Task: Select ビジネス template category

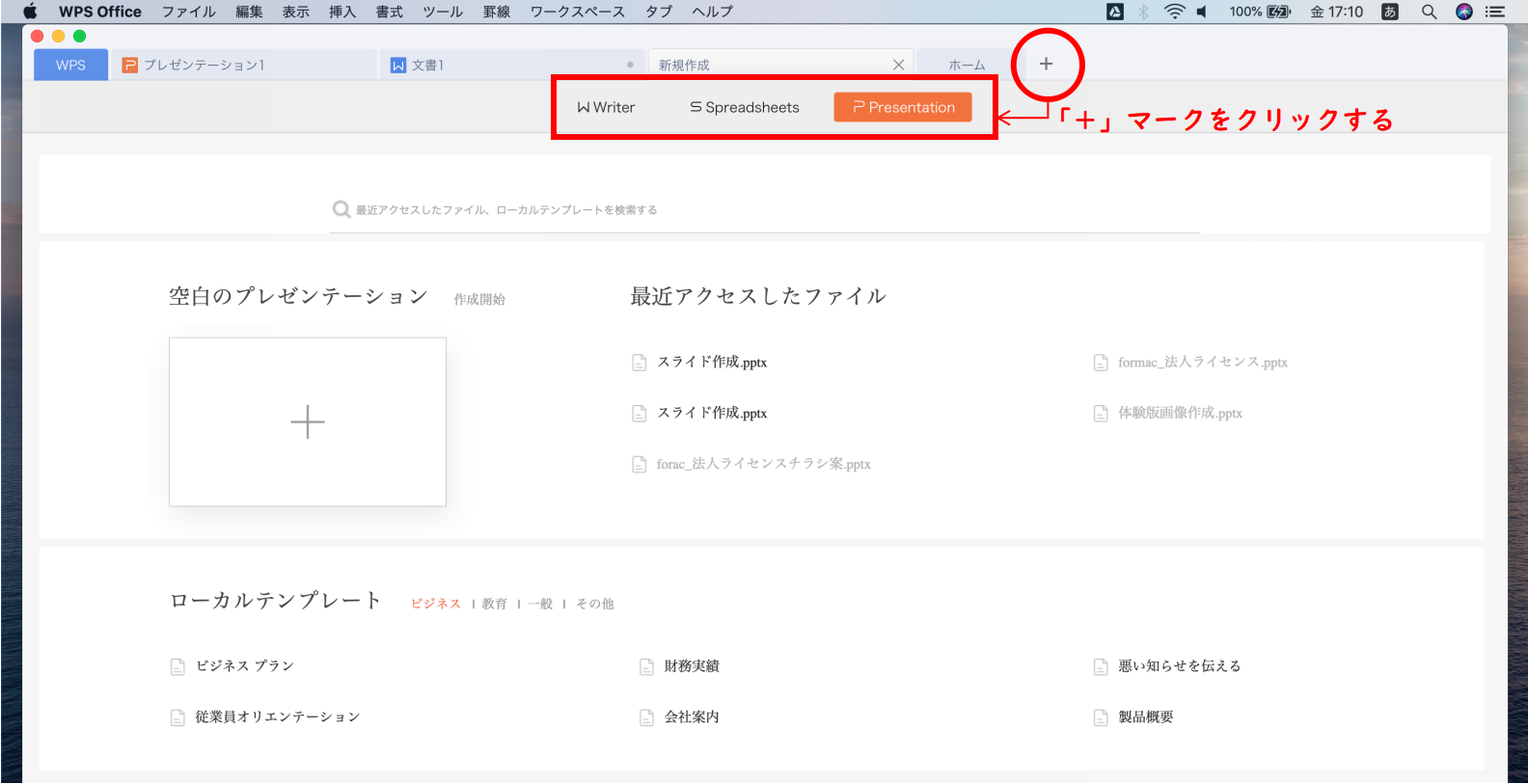Action: tap(436, 604)
